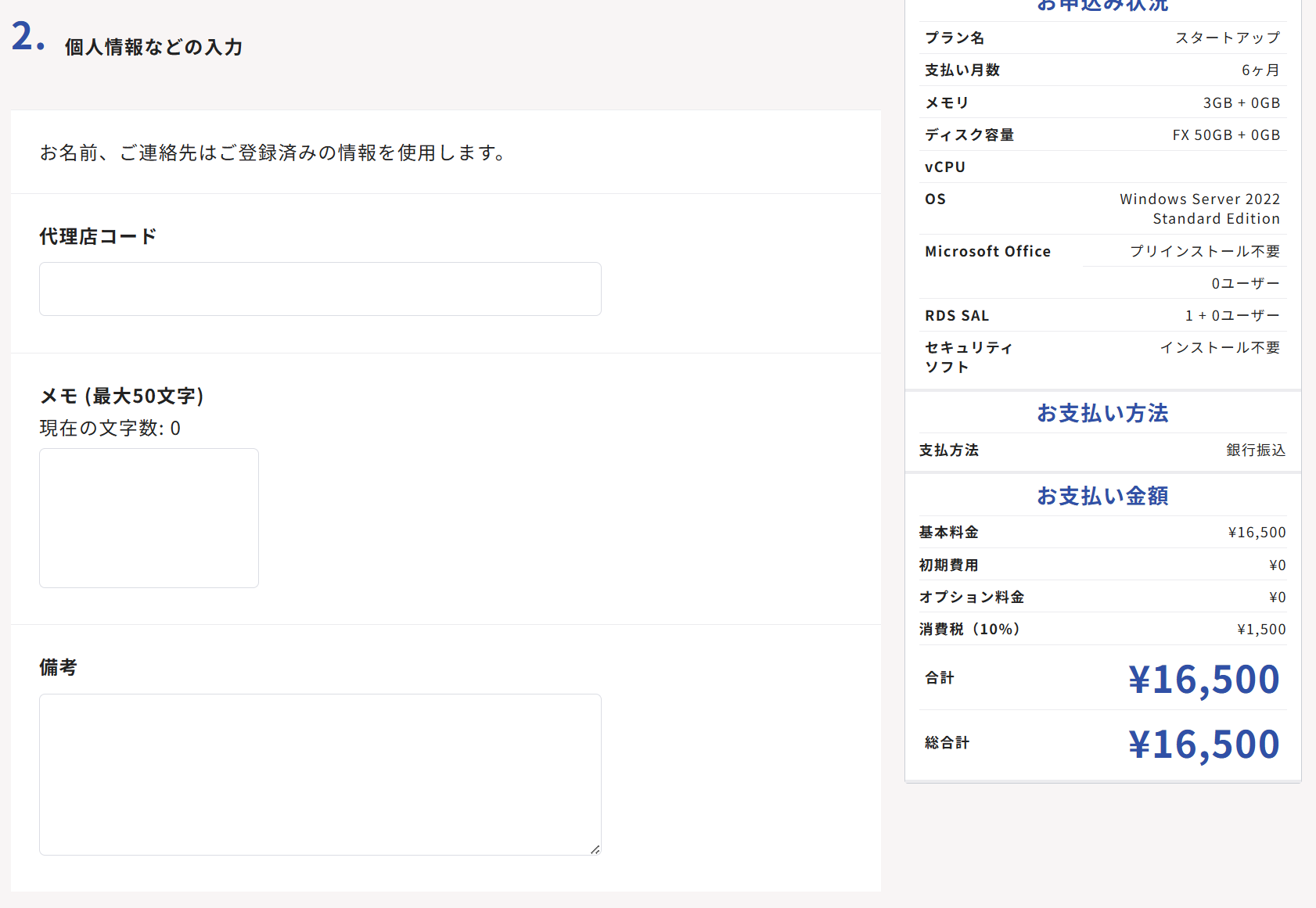Click the 個人情報などの入力 section heading
Screen dimensions: 1316x908
(x=153, y=47)
